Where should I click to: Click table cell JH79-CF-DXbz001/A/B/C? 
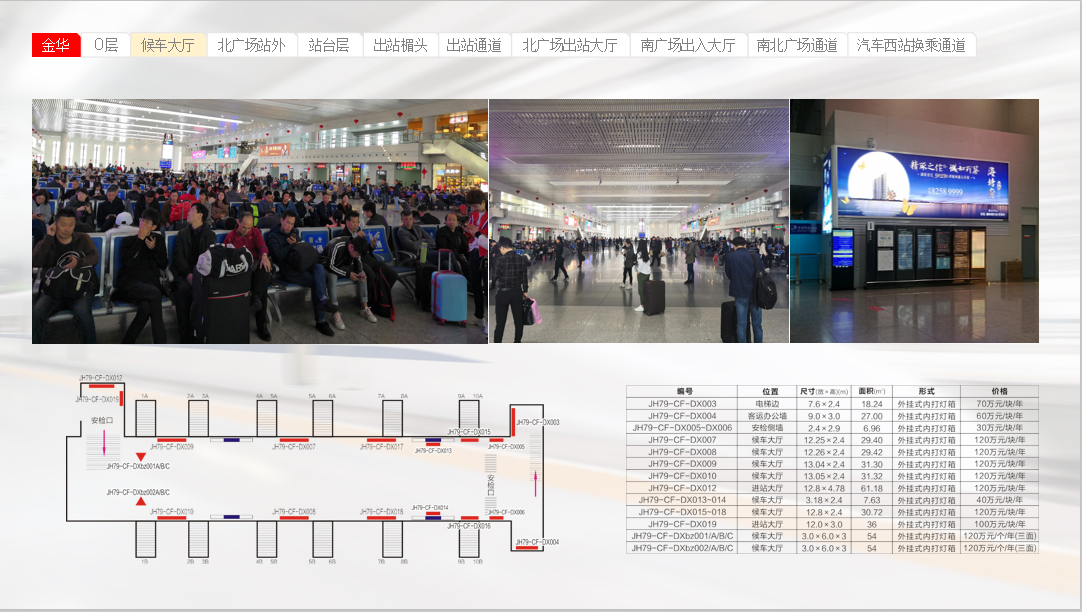[x=682, y=536]
